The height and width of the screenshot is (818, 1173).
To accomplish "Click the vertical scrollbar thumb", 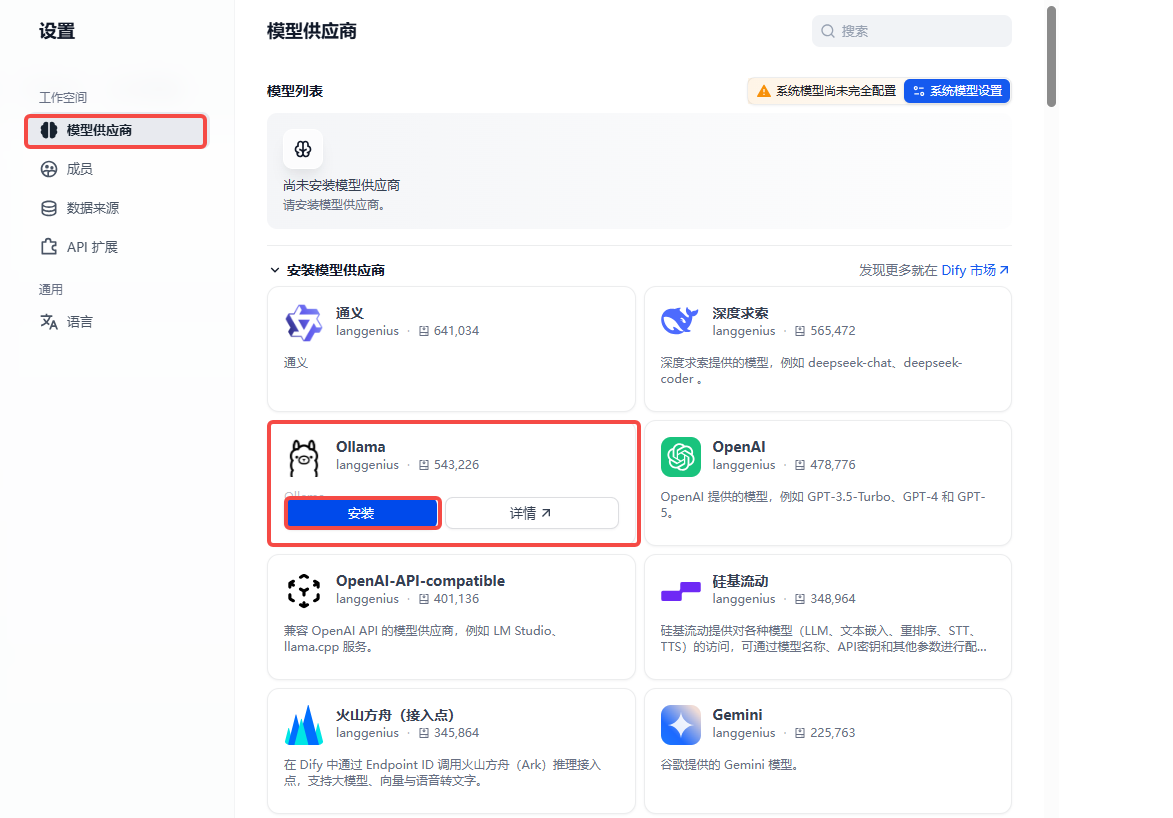I will click(1051, 57).
